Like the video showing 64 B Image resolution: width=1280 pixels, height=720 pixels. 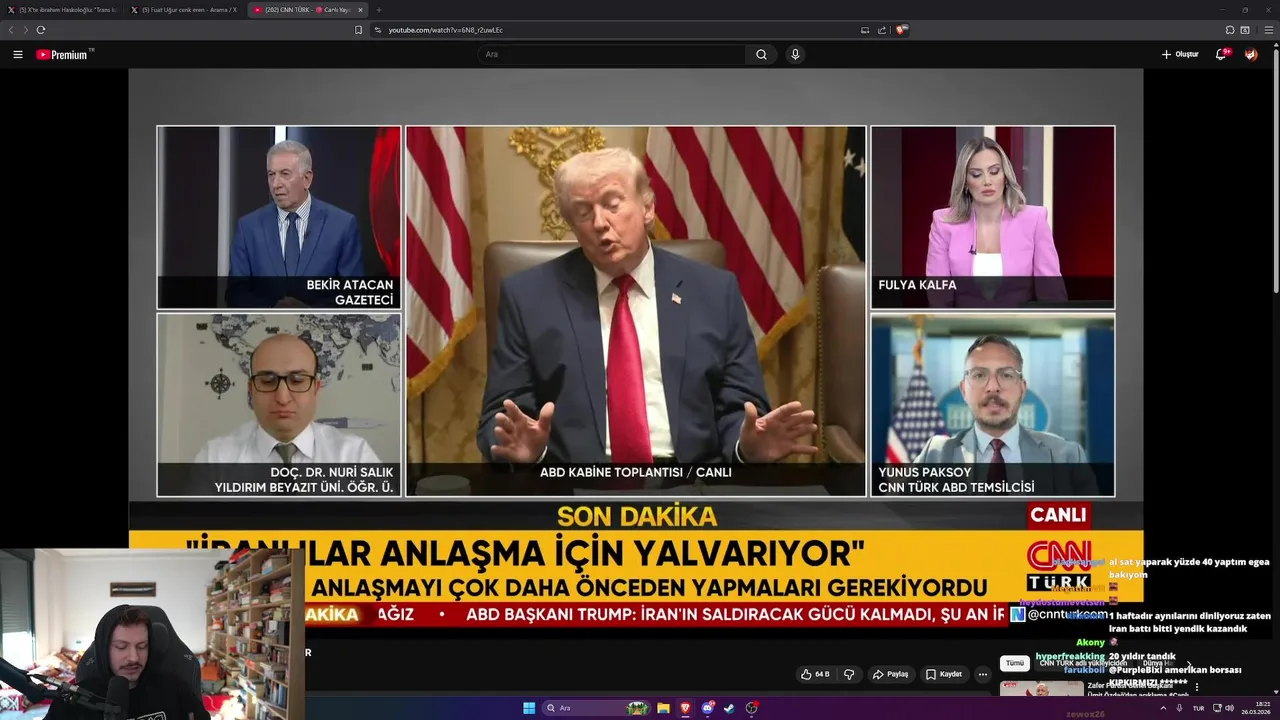click(x=815, y=674)
